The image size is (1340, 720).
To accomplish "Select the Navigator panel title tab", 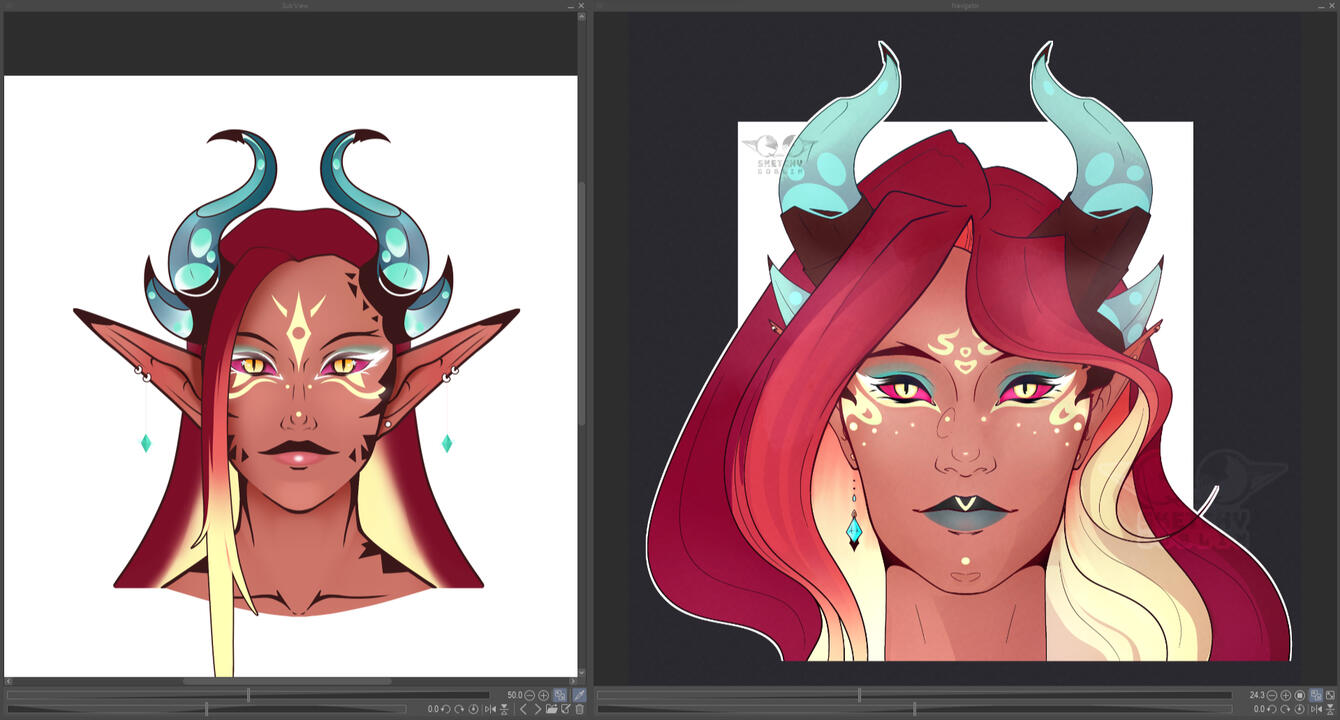I will click(x=964, y=6).
